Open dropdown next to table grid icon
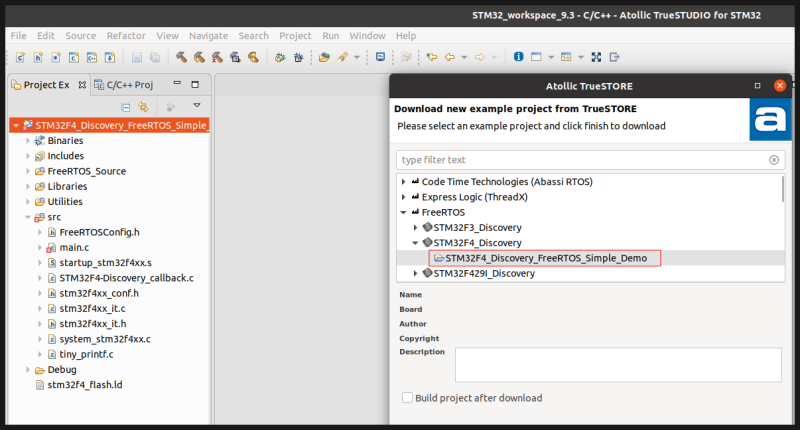Viewport: 800px width, 430px height. (x=581, y=57)
